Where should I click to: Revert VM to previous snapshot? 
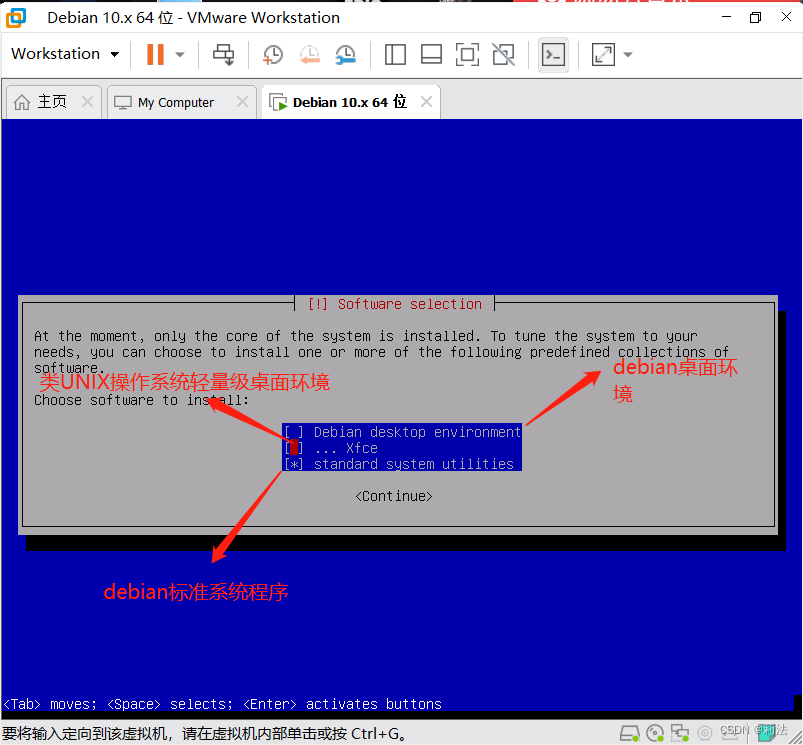[x=309, y=54]
